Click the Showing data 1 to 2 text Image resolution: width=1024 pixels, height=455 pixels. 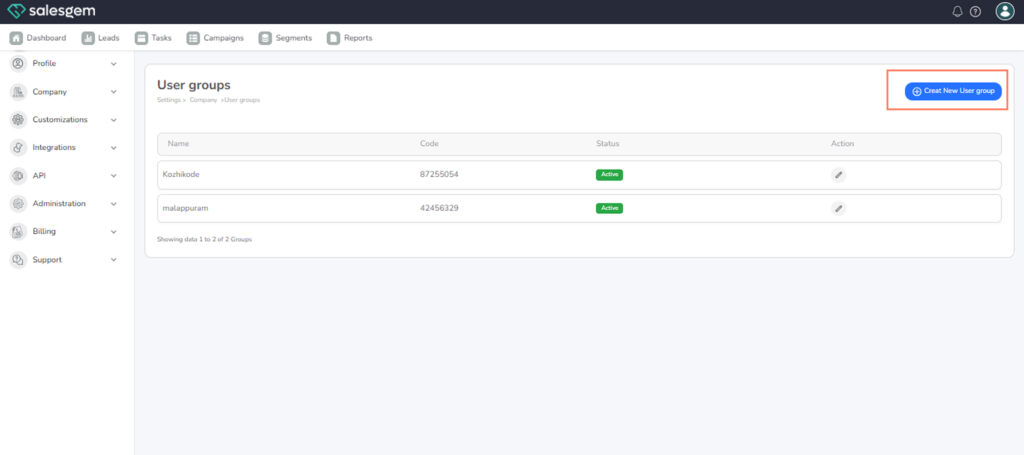(204, 240)
